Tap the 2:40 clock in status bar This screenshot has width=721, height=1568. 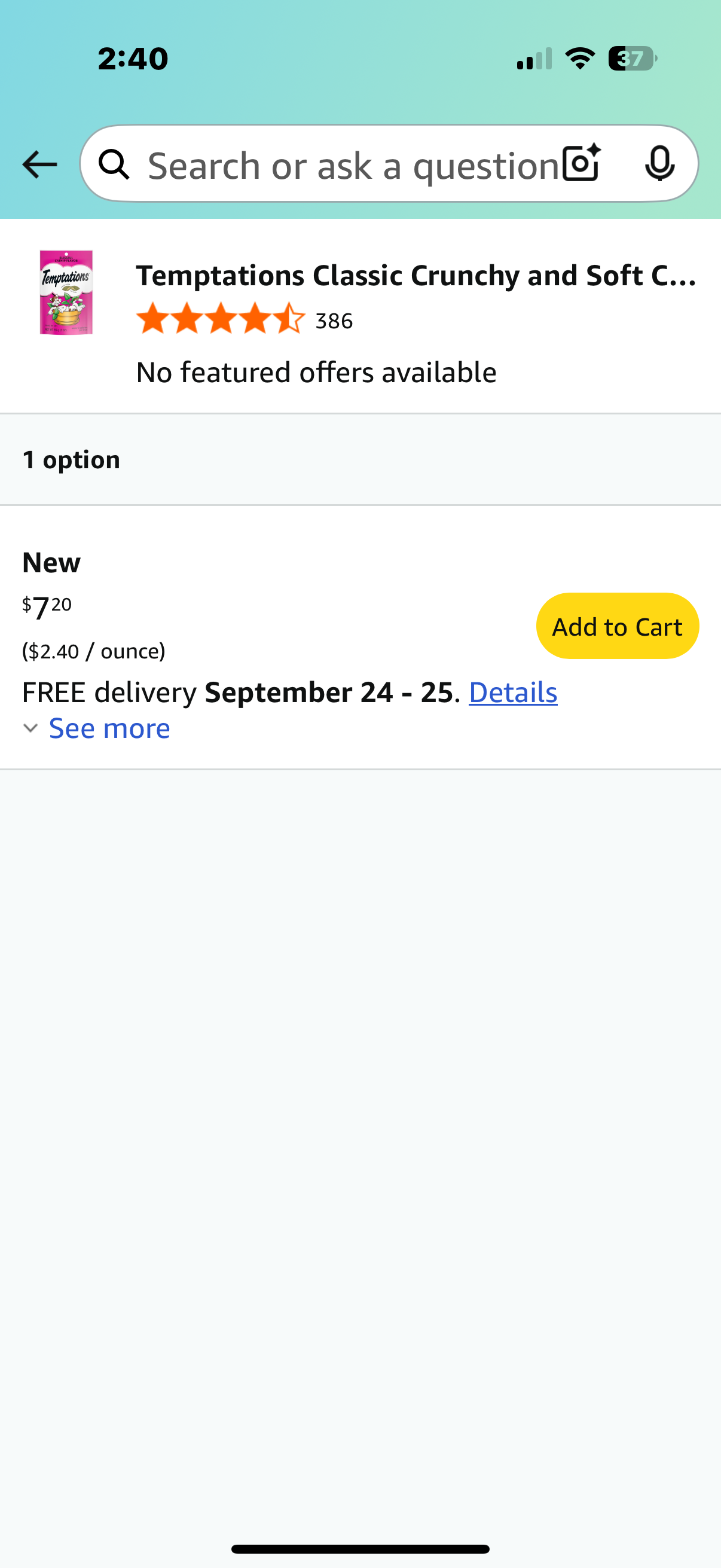point(133,59)
